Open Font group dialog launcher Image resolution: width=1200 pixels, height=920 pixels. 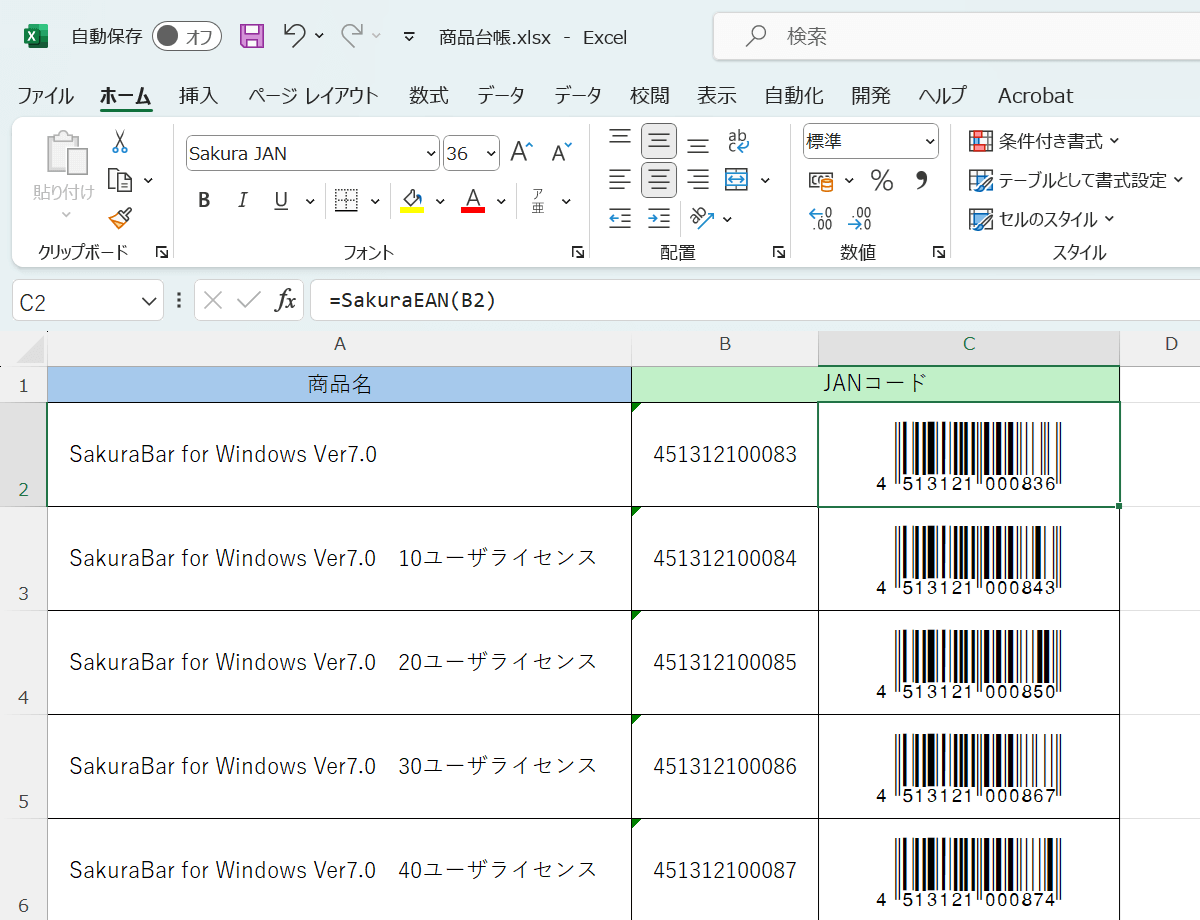click(x=578, y=253)
